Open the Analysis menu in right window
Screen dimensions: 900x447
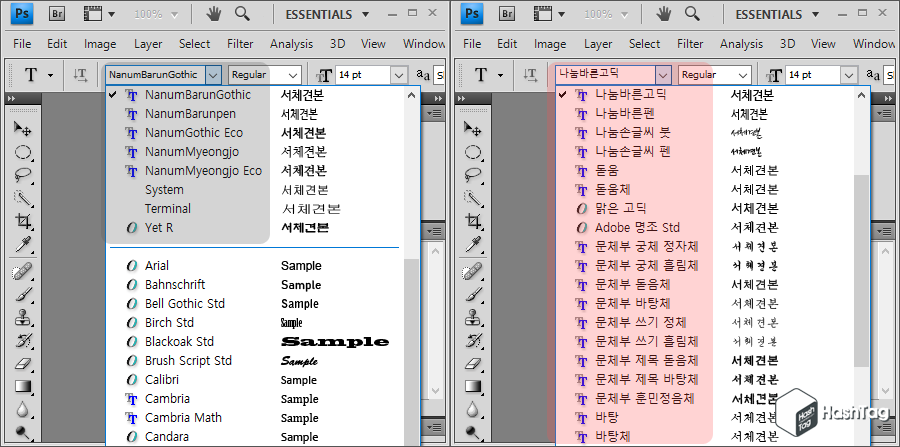pos(742,44)
